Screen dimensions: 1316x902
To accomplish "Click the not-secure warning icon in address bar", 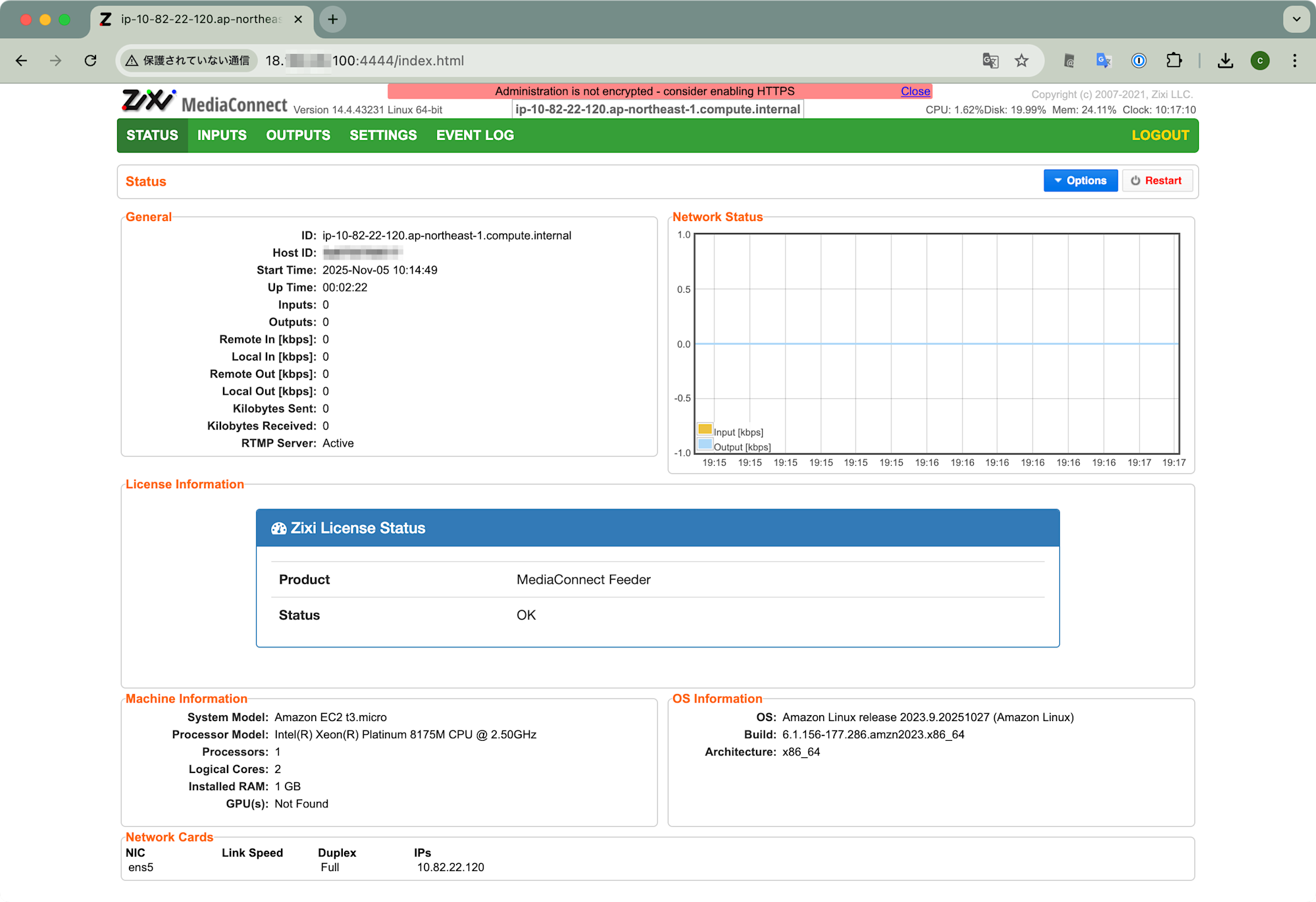I will pyautogui.click(x=132, y=61).
